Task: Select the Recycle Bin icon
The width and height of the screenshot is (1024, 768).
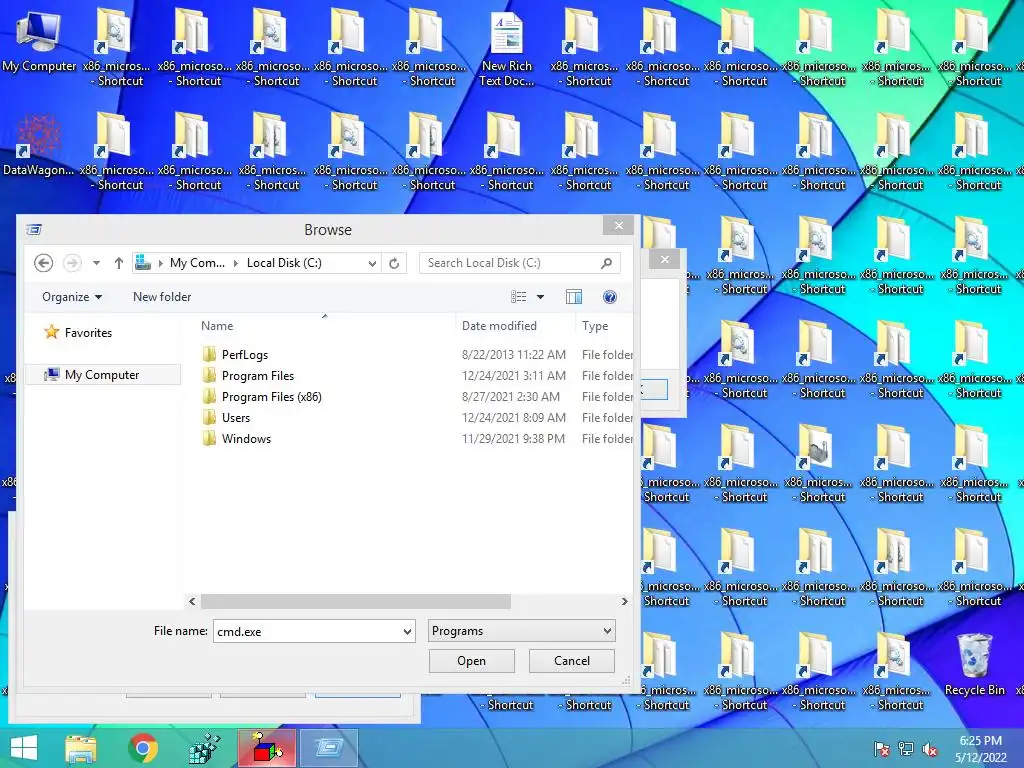Action: point(974,665)
